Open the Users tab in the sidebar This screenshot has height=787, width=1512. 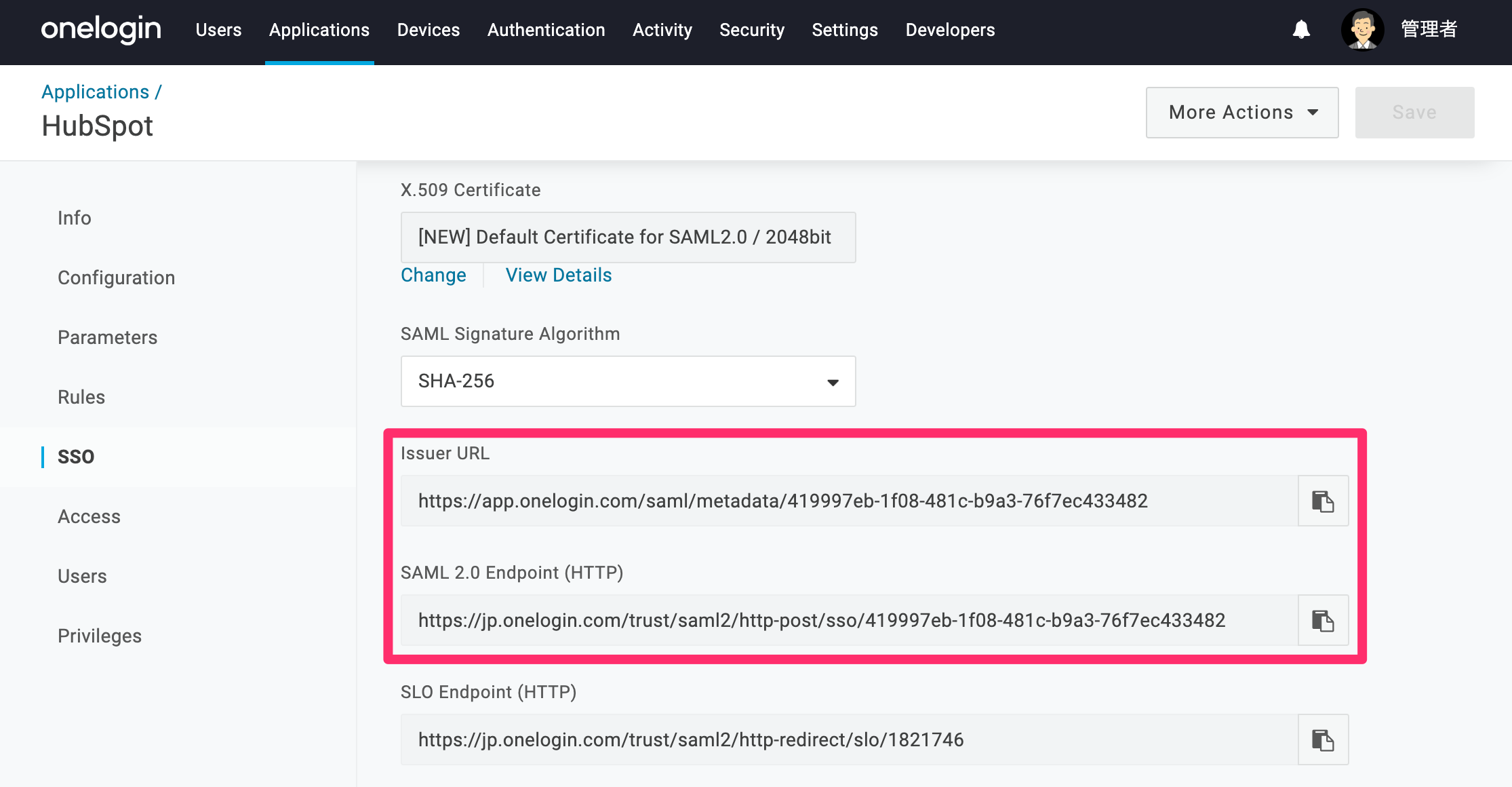(x=82, y=576)
